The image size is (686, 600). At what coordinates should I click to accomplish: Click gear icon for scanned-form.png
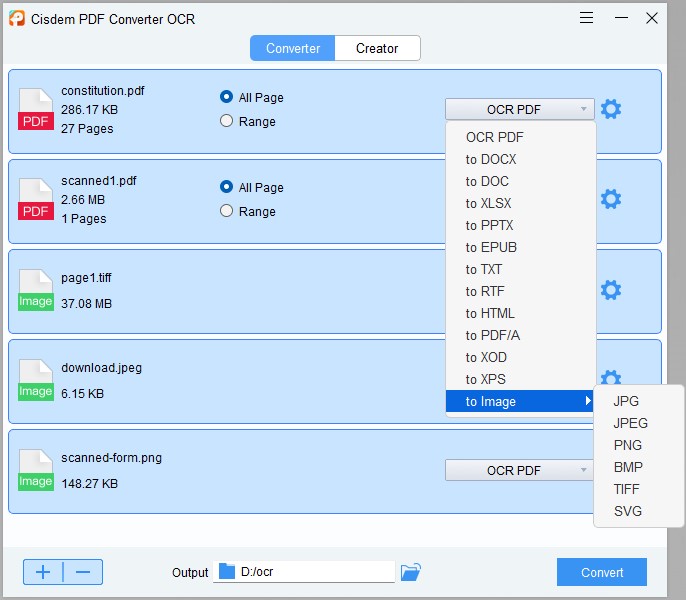pyautogui.click(x=610, y=470)
